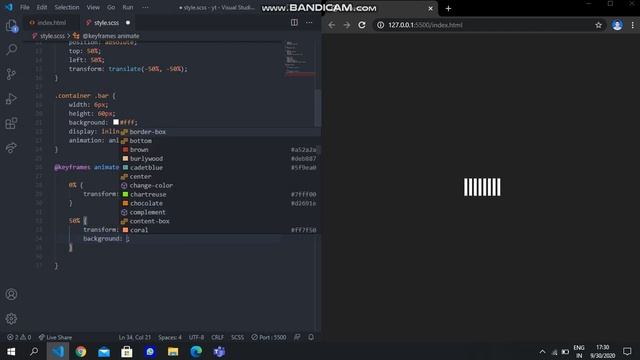The image size is (640, 360).
Task: Close style.scss tab via unsaved dot
Action: tap(128, 23)
